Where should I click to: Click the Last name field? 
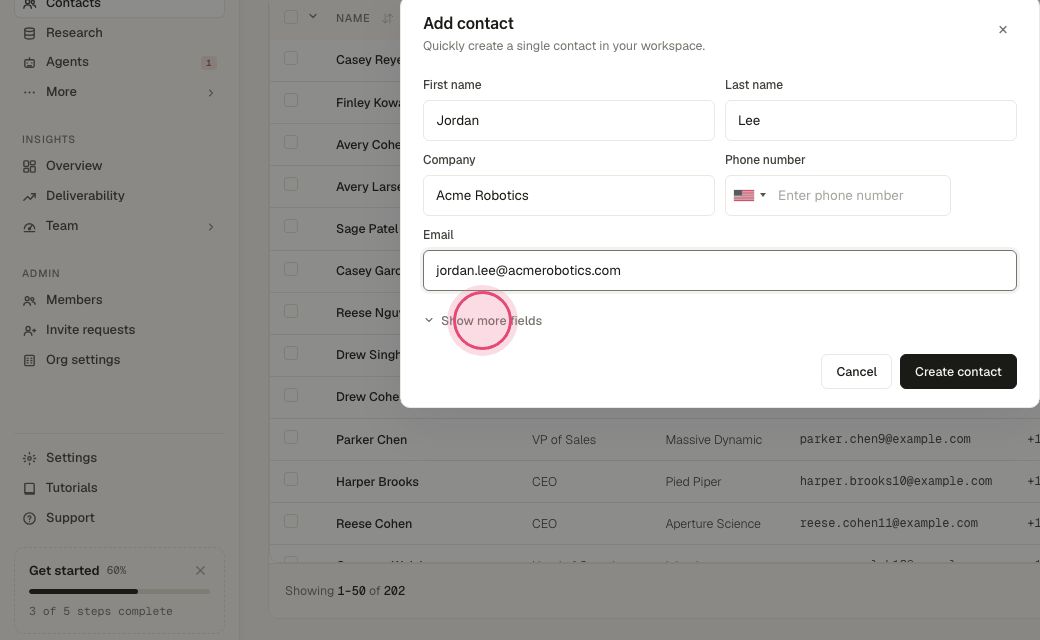870,120
